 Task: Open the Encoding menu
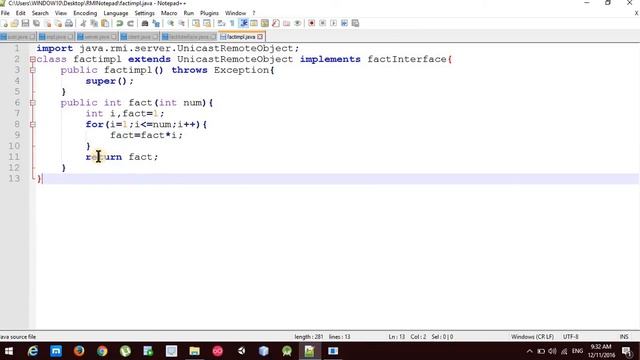coord(85,13)
